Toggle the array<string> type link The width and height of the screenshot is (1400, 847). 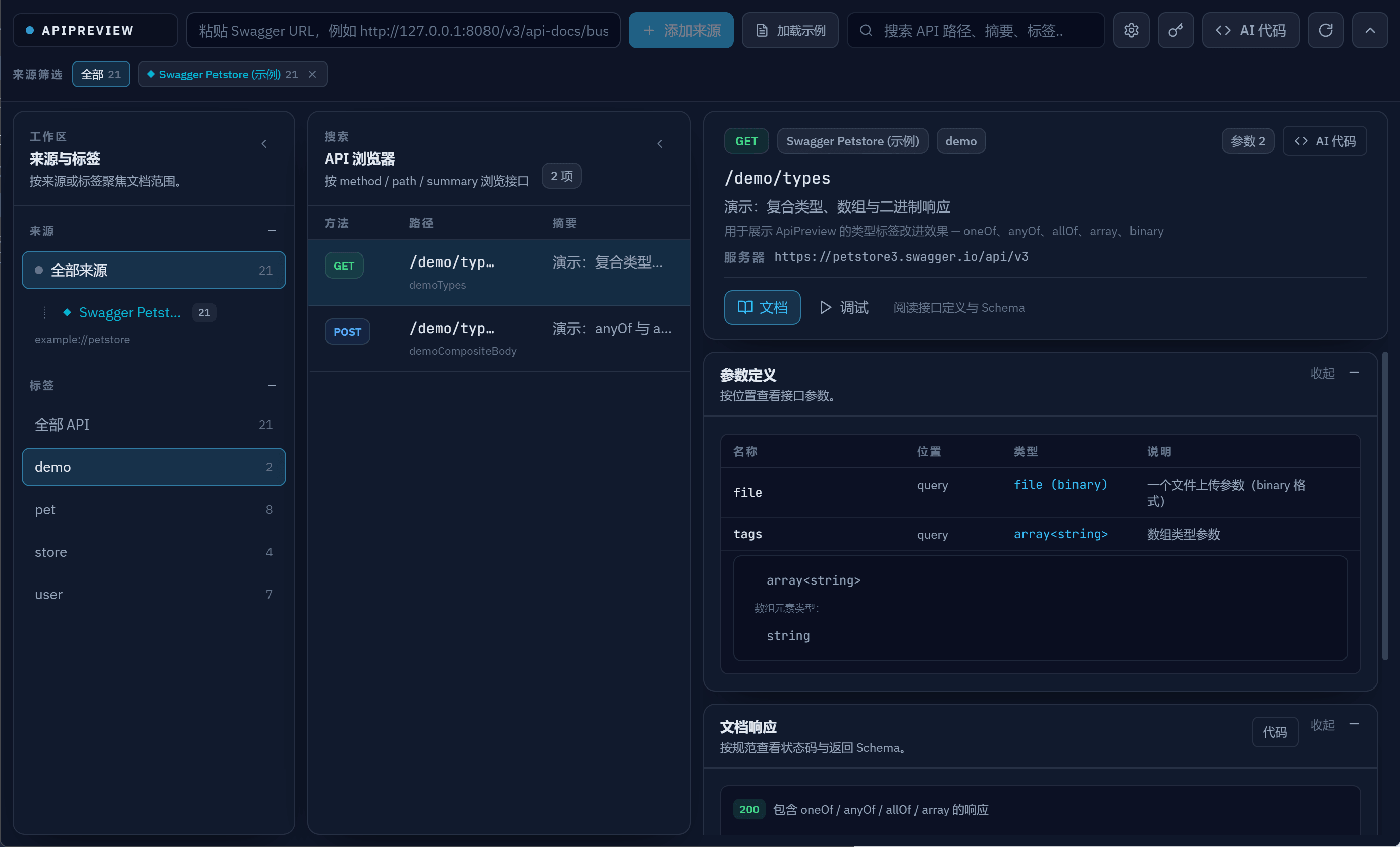coord(1060,534)
